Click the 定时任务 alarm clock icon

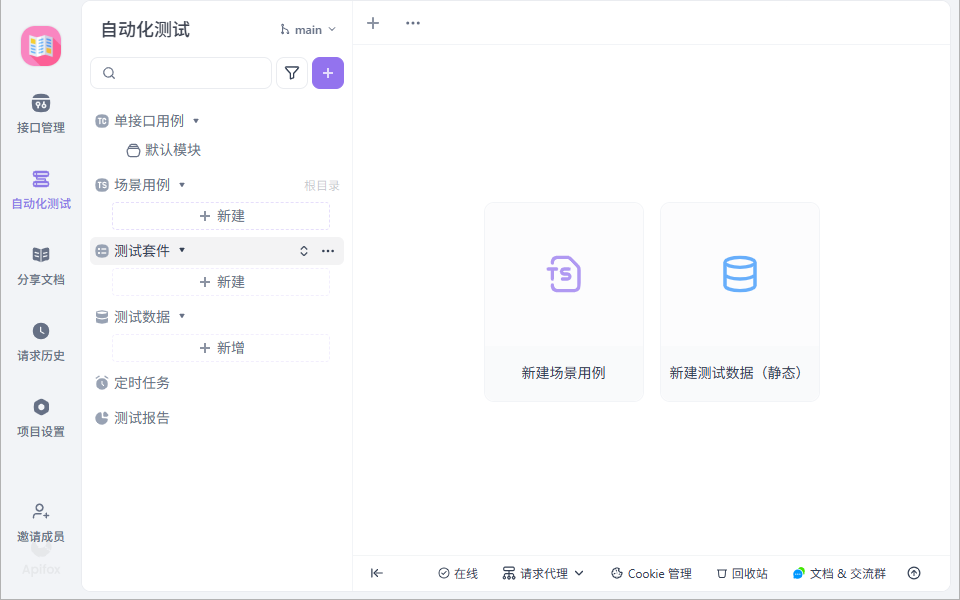102,383
